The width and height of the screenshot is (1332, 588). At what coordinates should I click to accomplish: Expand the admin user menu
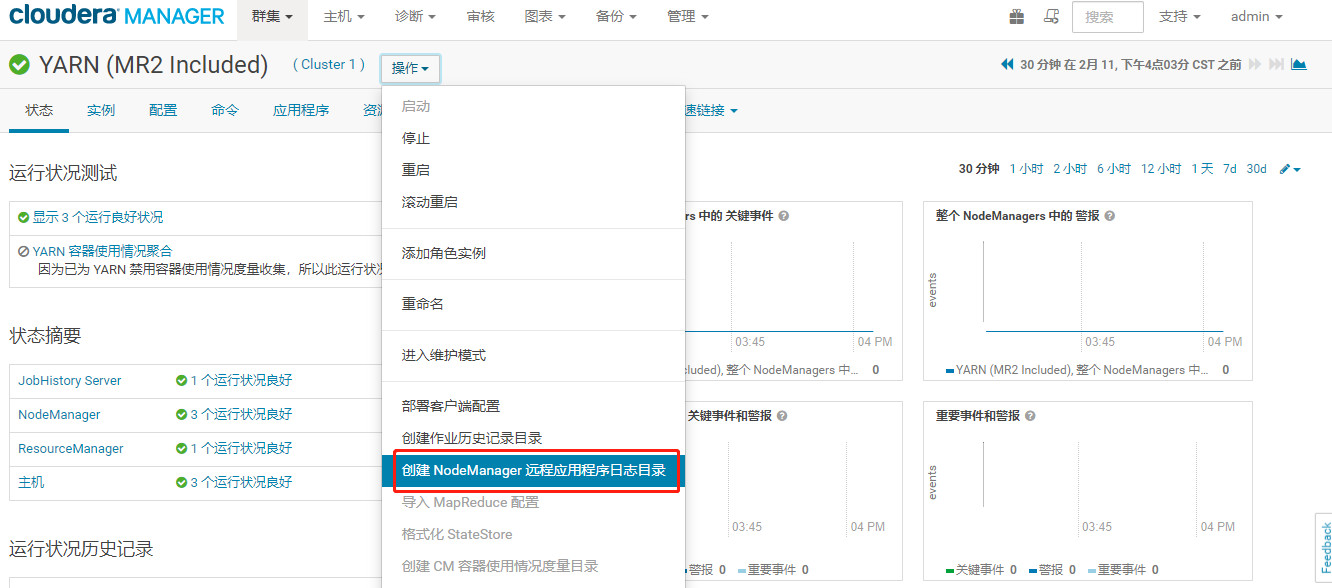[x=1256, y=17]
